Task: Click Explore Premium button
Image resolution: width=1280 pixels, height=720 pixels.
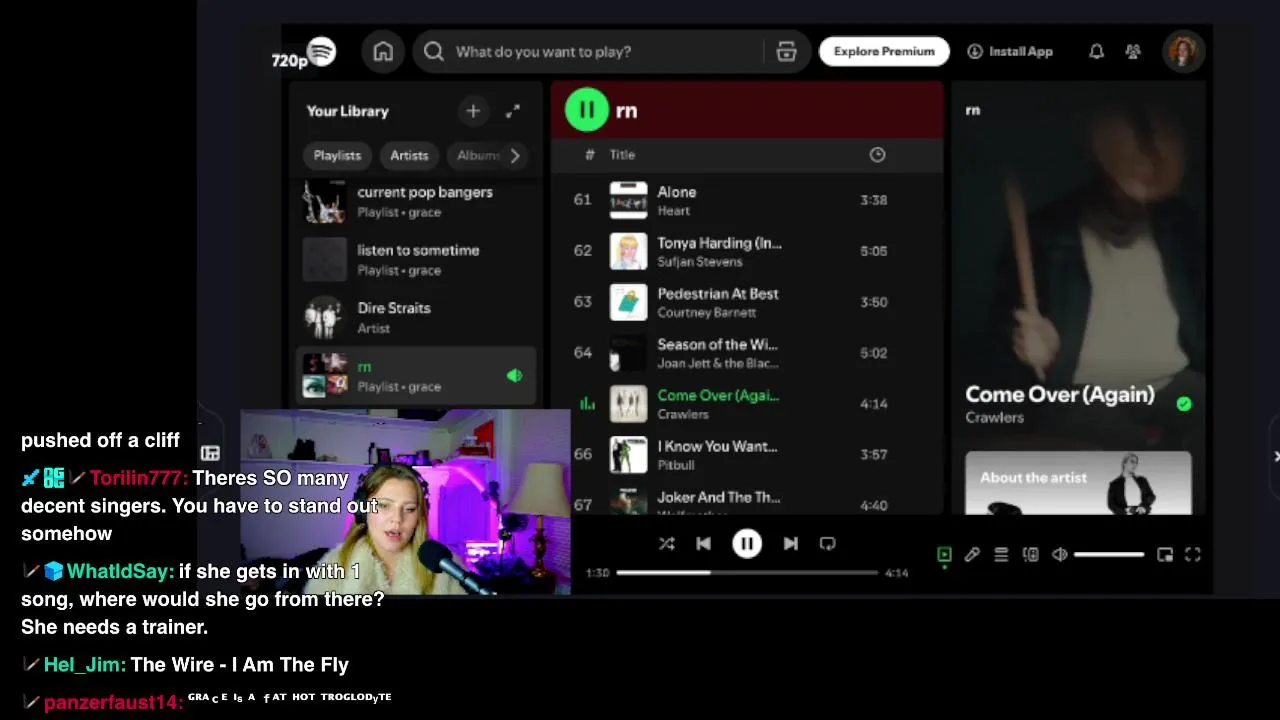Action: 884,52
